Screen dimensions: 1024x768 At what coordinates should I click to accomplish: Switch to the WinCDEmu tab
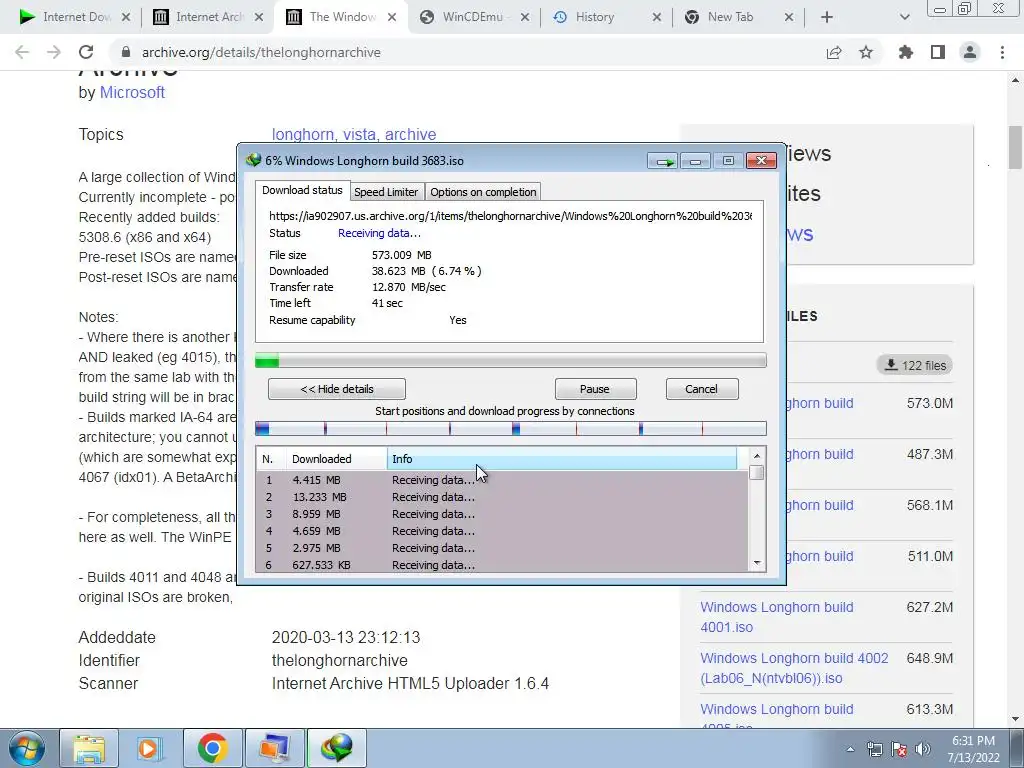tap(473, 17)
